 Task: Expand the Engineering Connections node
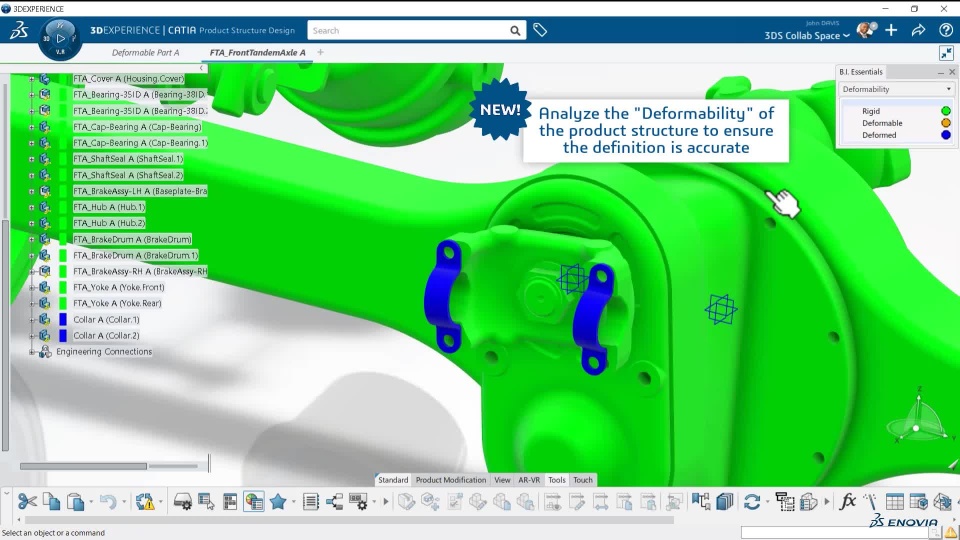(32, 352)
